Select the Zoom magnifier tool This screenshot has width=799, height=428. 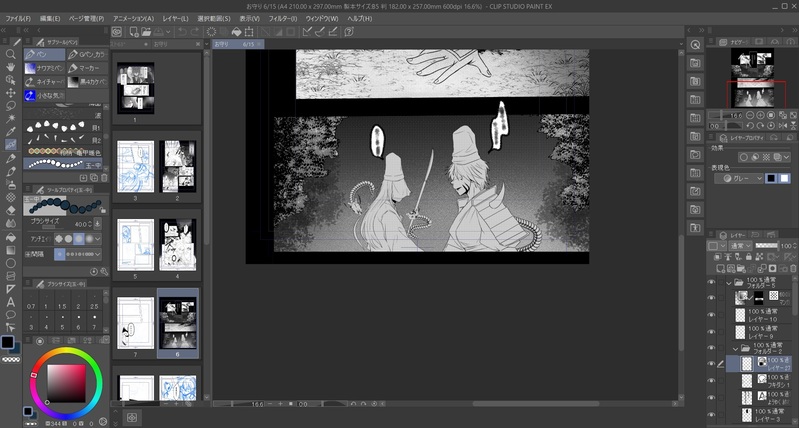(x=10, y=54)
